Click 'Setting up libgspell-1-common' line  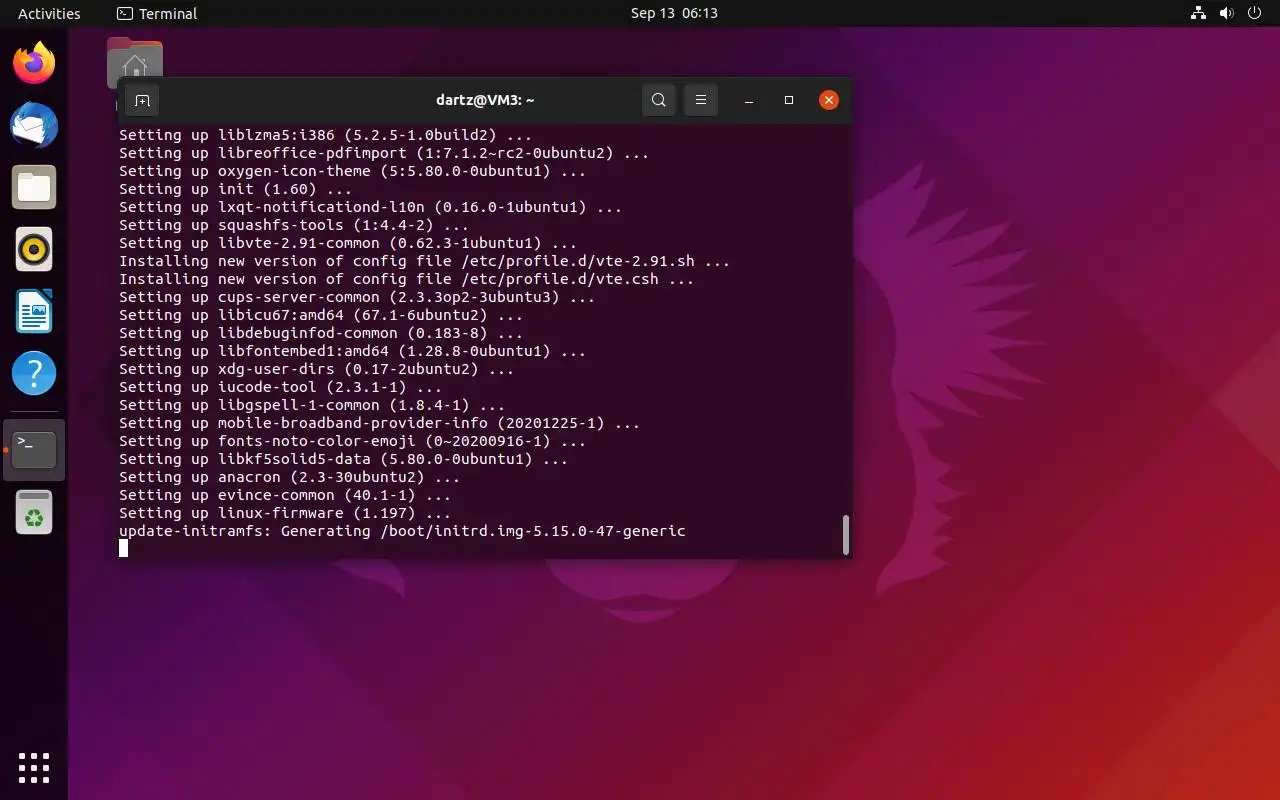point(312,405)
